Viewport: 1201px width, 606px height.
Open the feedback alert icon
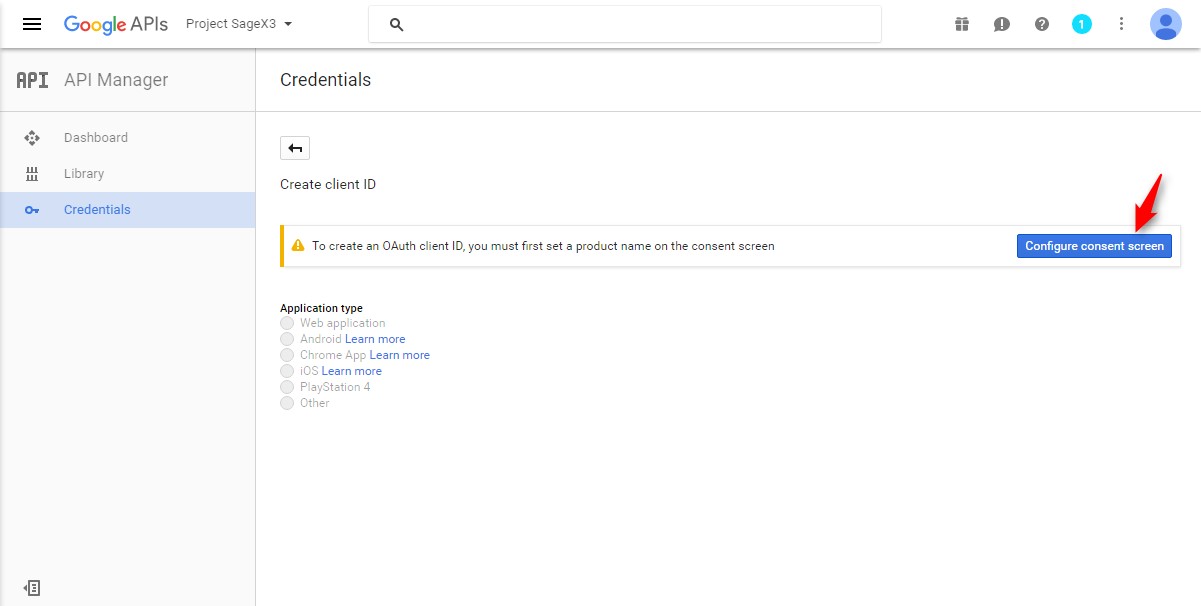(x=1002, y=24)
